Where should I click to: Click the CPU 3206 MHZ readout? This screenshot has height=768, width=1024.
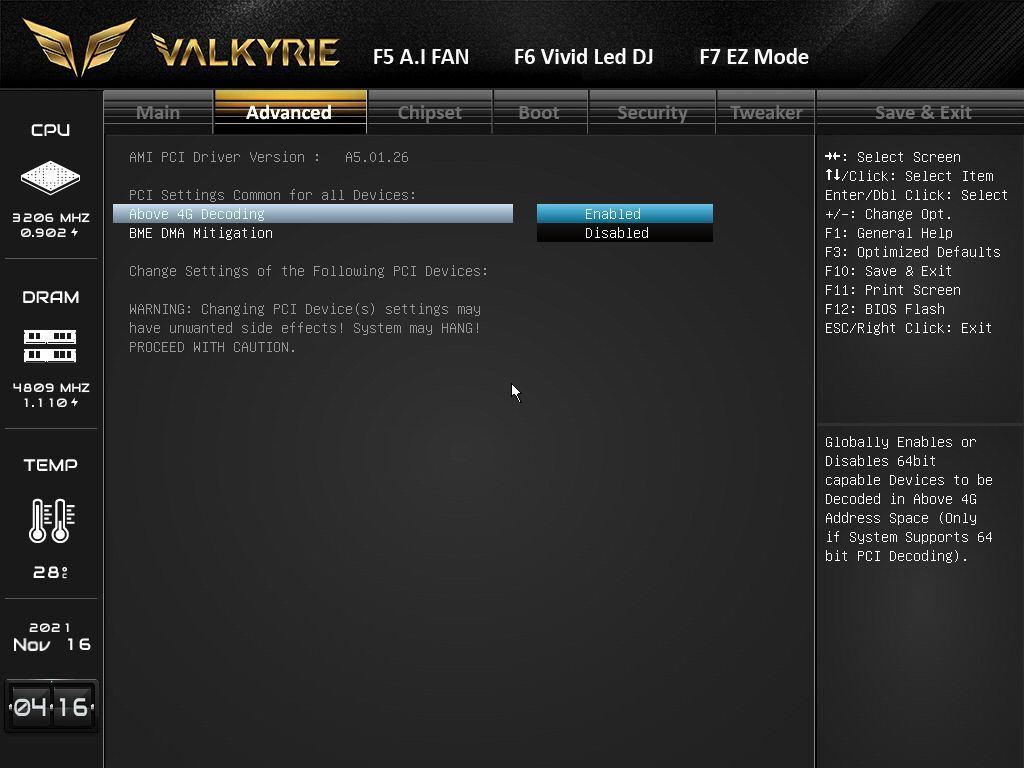pos(51,217)
